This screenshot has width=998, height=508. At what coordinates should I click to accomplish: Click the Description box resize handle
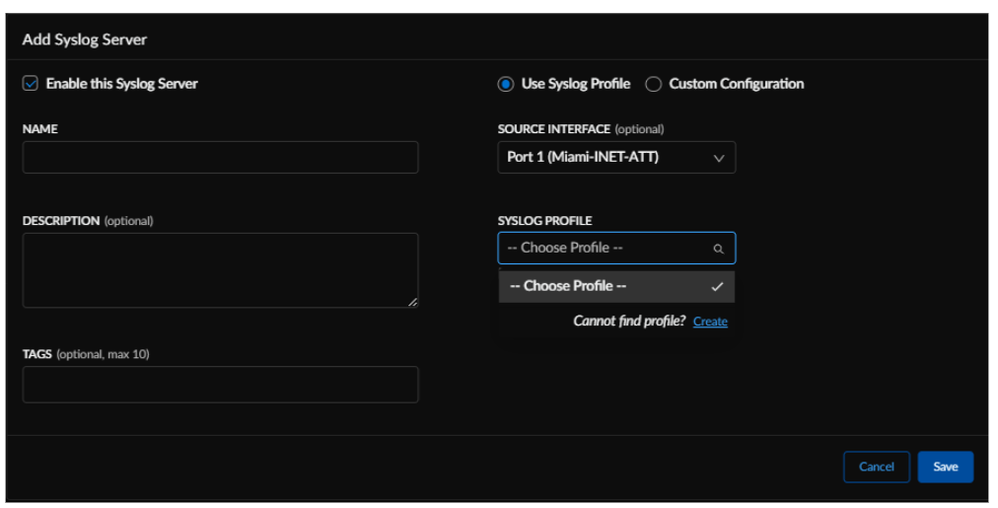pyautogui.click(x=413, y=301)
